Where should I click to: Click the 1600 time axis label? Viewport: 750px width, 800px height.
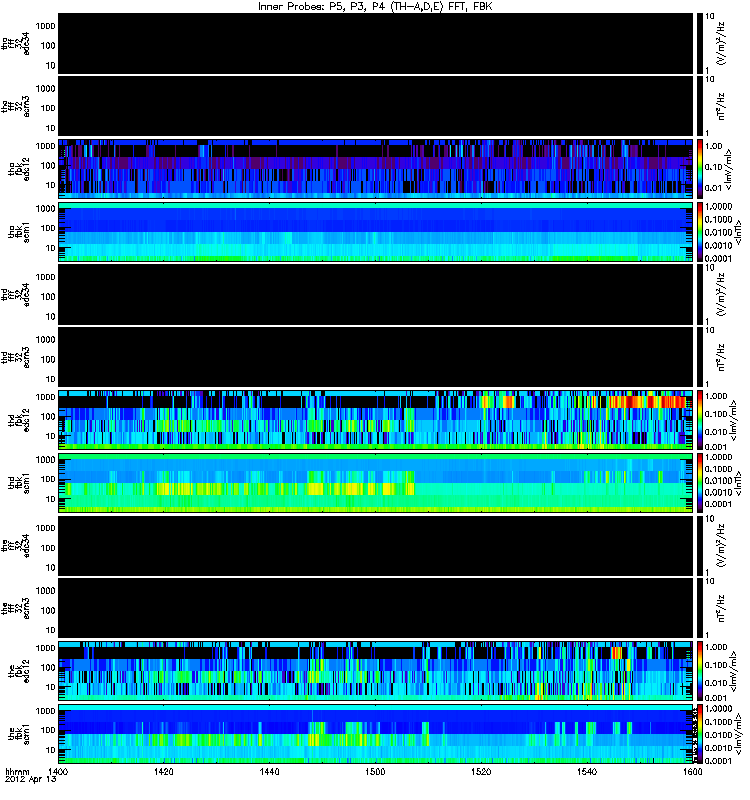pyautogui.click(x=692, y=771)
